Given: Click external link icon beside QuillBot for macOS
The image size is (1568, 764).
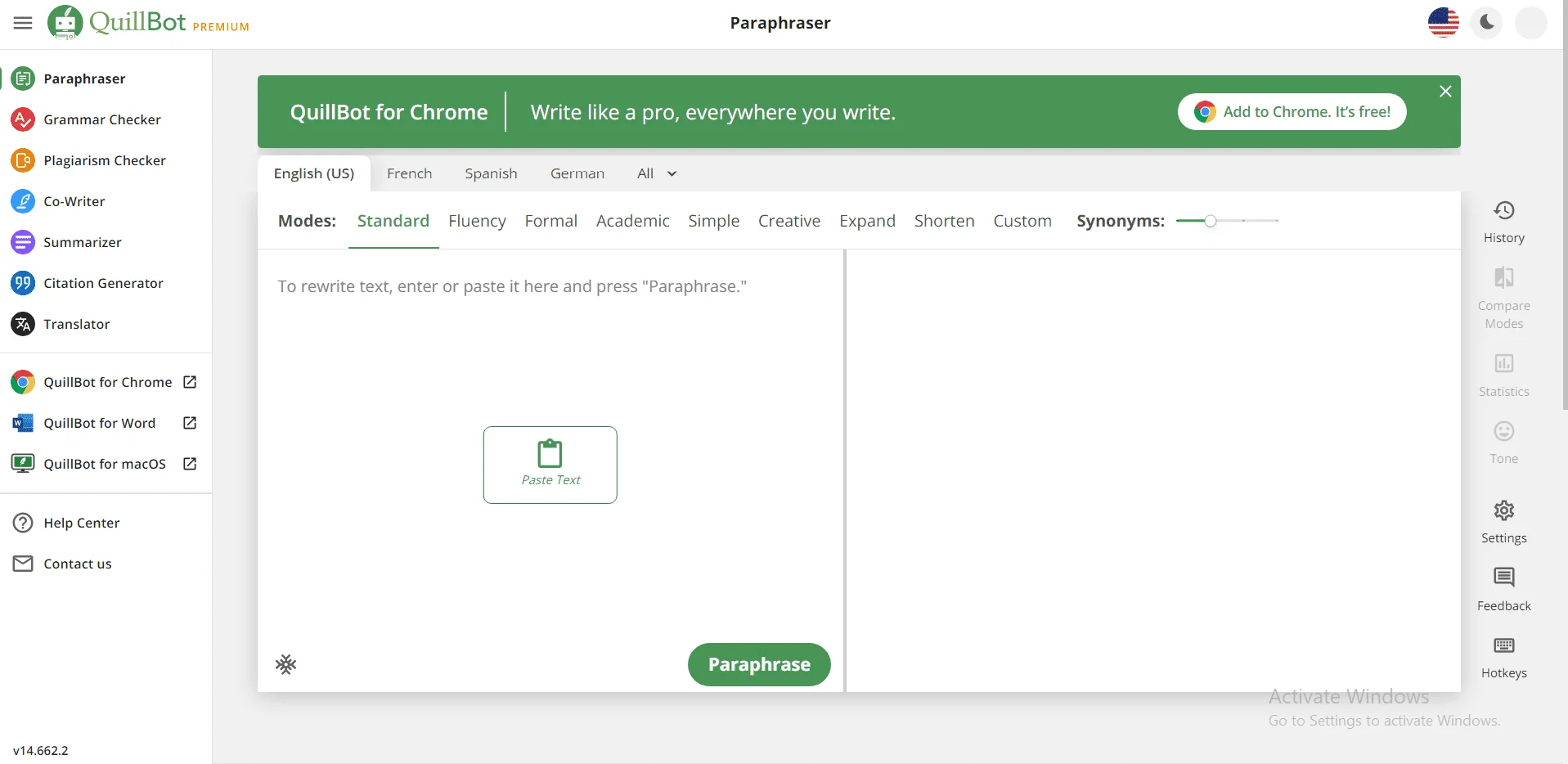Looking at the screenshot, I should 190,464.
